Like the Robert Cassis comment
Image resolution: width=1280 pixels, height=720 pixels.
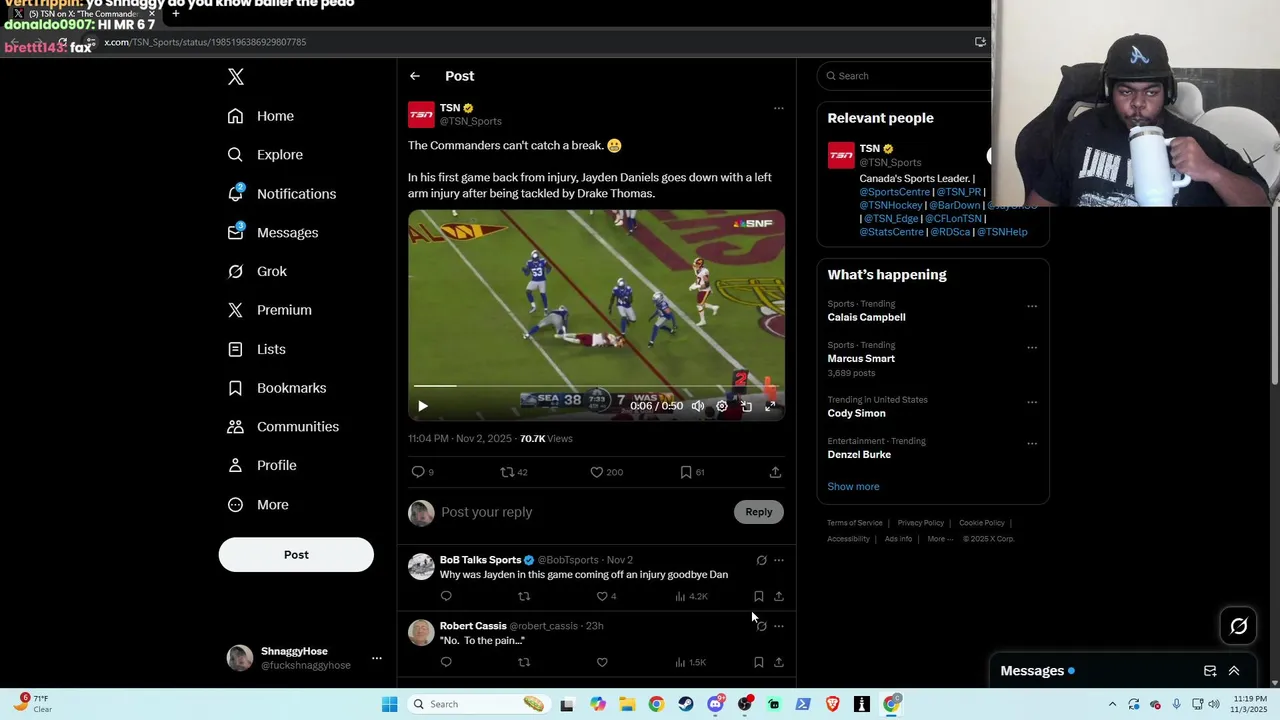tap(602, 662)
